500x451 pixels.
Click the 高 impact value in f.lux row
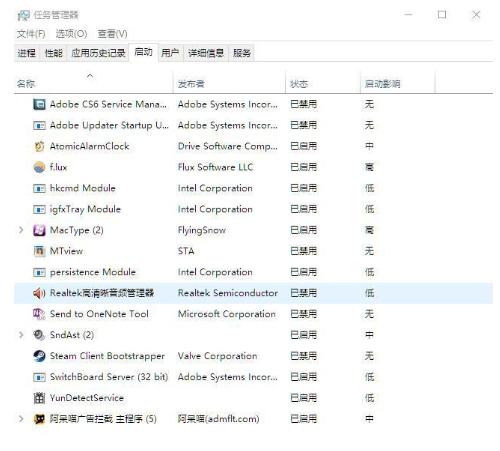pos(369,167)
